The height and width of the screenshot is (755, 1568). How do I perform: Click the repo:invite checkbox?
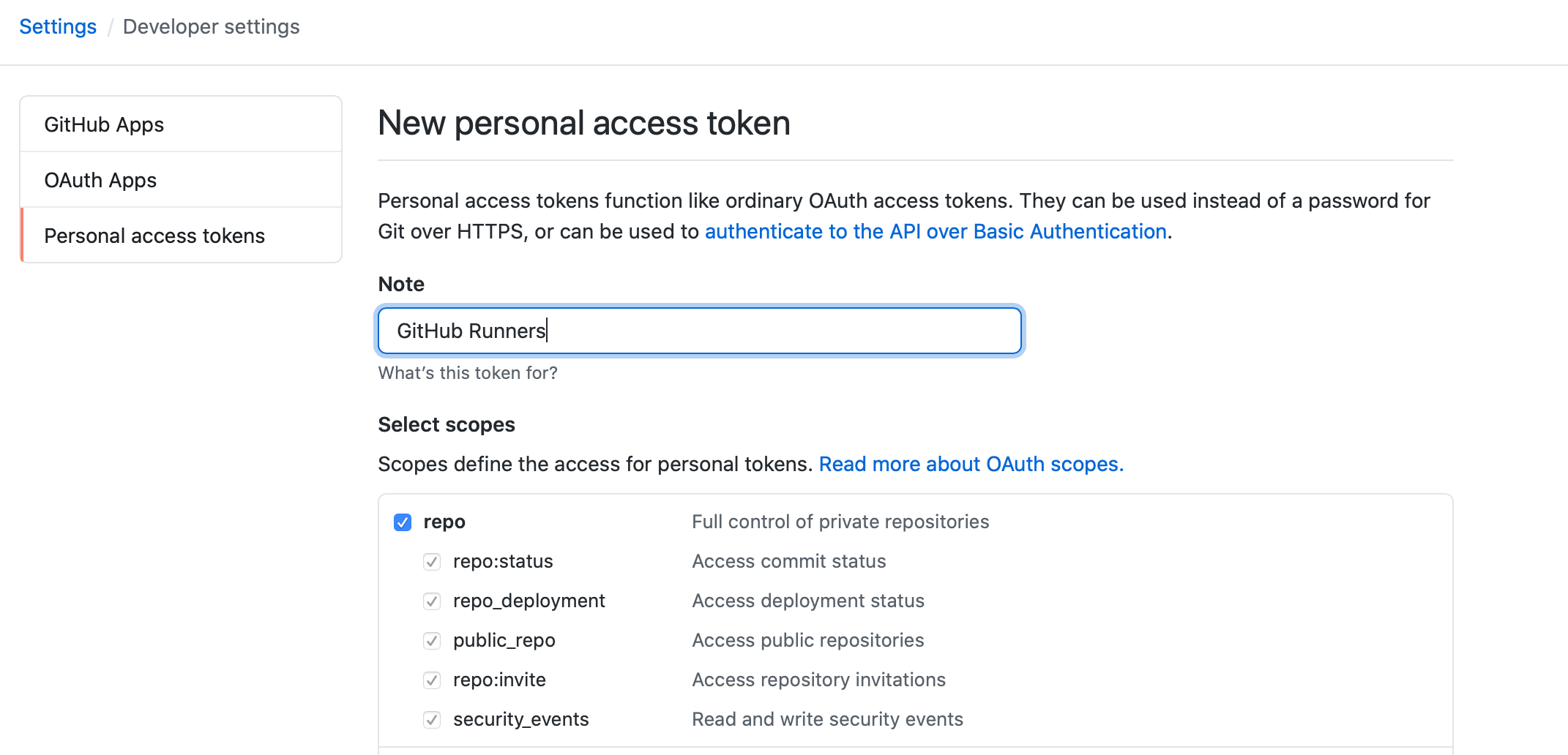432,680
